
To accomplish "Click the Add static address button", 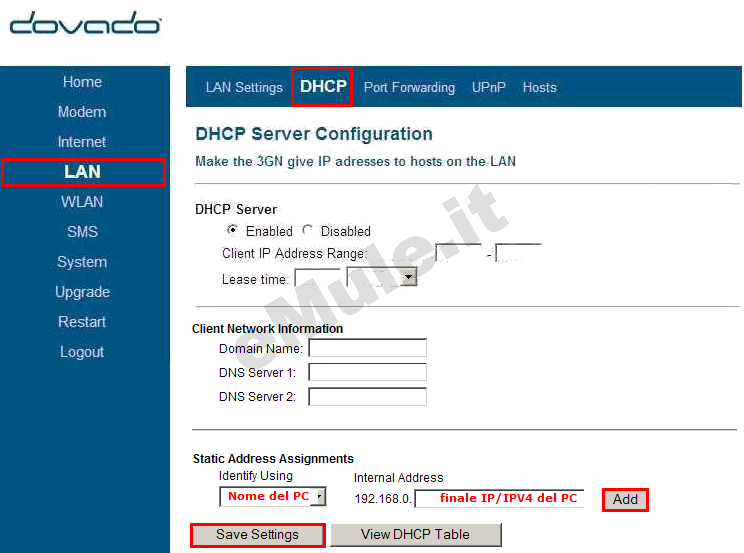I will (625, 499).
